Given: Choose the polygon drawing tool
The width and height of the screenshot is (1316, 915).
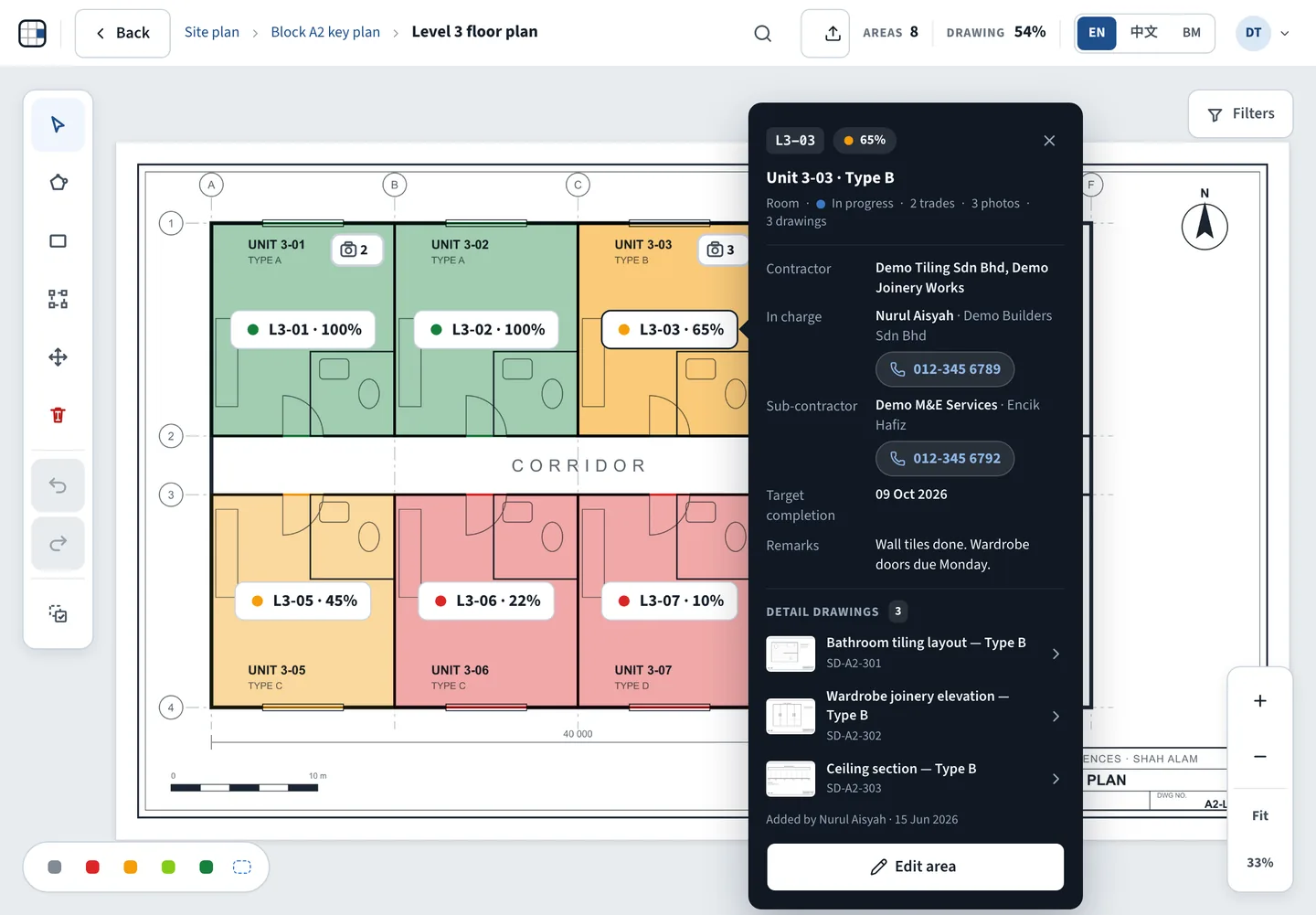Looking at the screenshot, I should pos(58,183).
